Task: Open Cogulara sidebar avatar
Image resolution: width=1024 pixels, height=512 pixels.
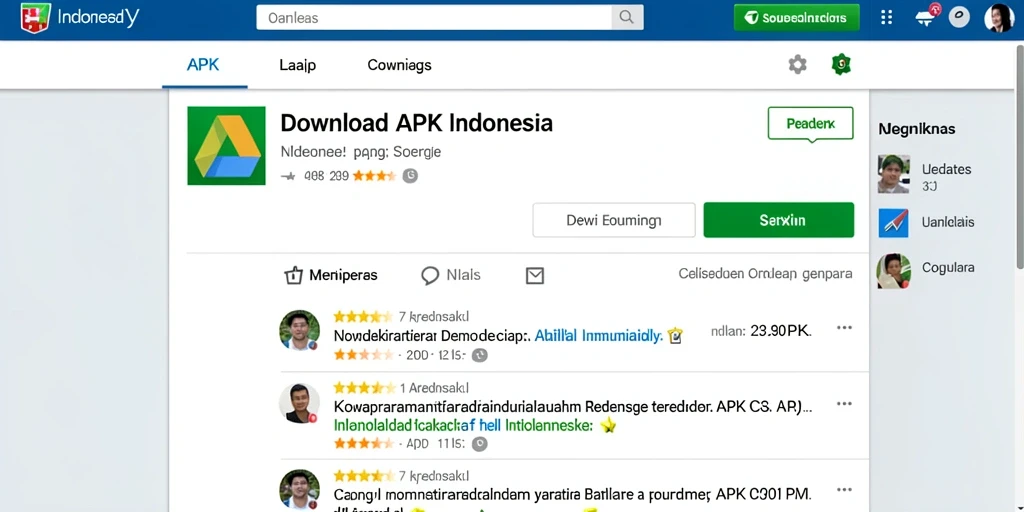Action: click(x=894, y=270)
